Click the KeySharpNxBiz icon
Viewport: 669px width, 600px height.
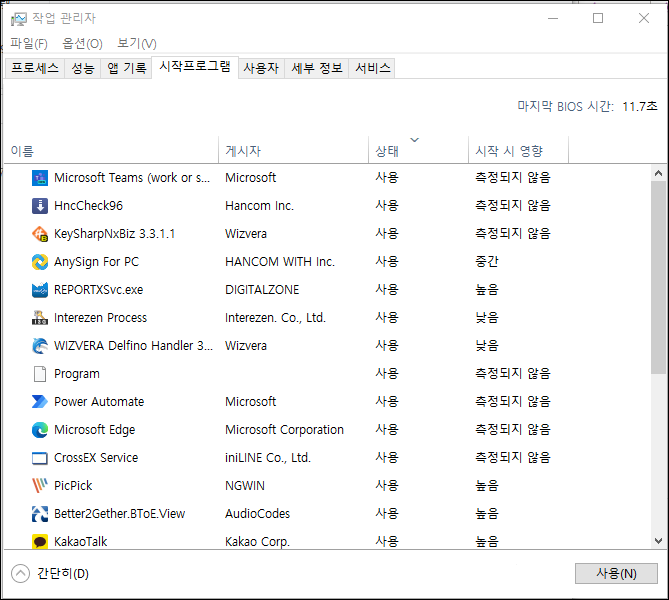click(x=40, y=234)
